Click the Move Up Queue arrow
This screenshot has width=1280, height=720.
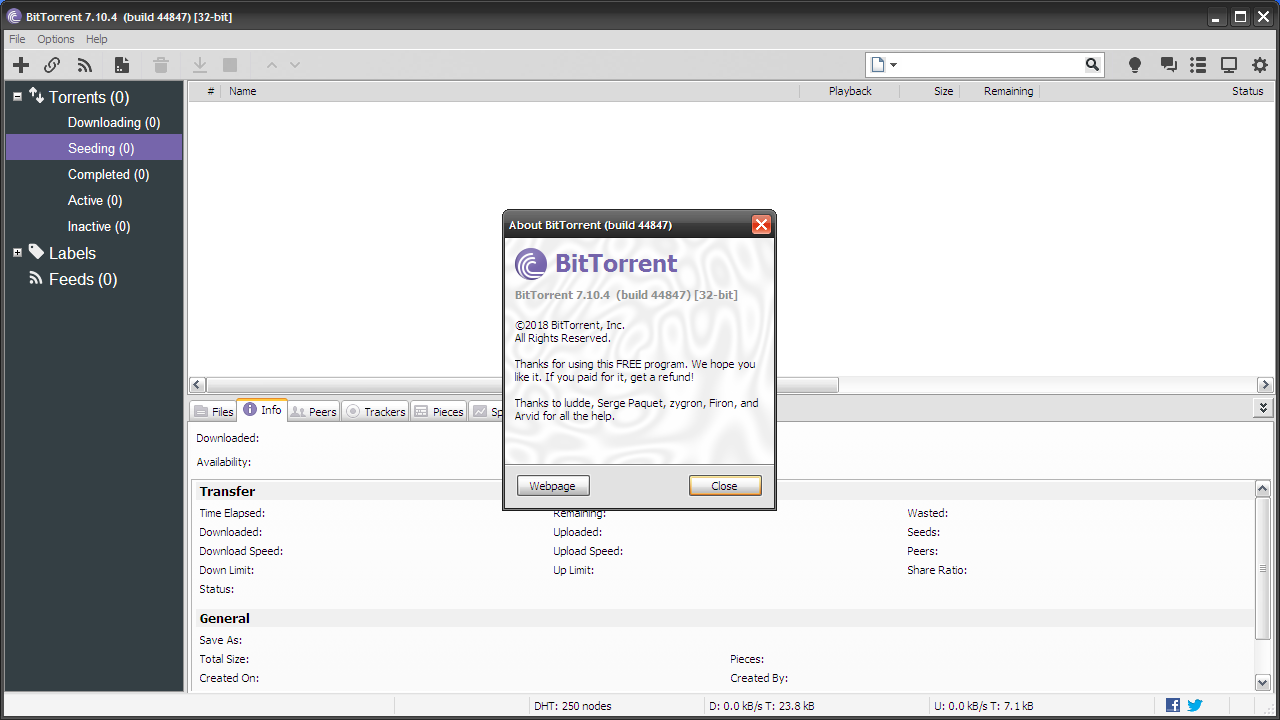point(271,65)
